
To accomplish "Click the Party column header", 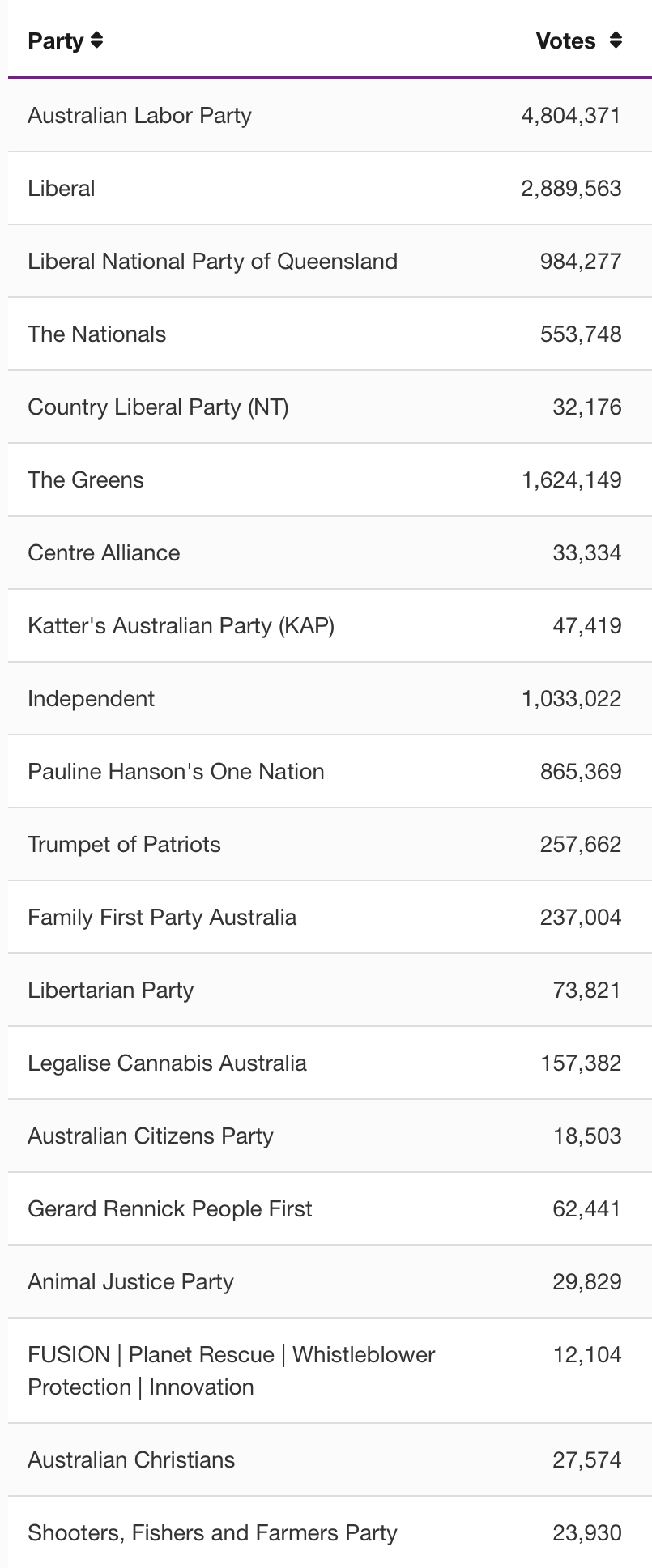I will pos(56,40).
